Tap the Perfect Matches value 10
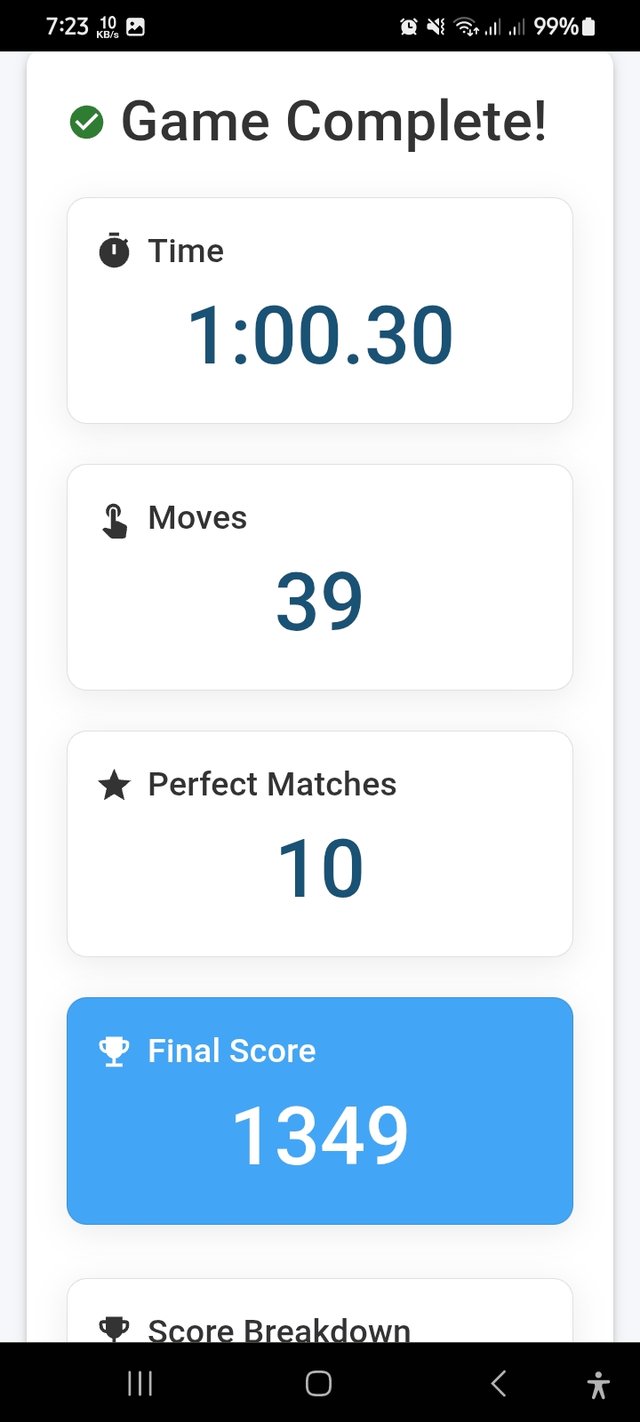This screenshot has width=640, height=1422. (320, 868)
